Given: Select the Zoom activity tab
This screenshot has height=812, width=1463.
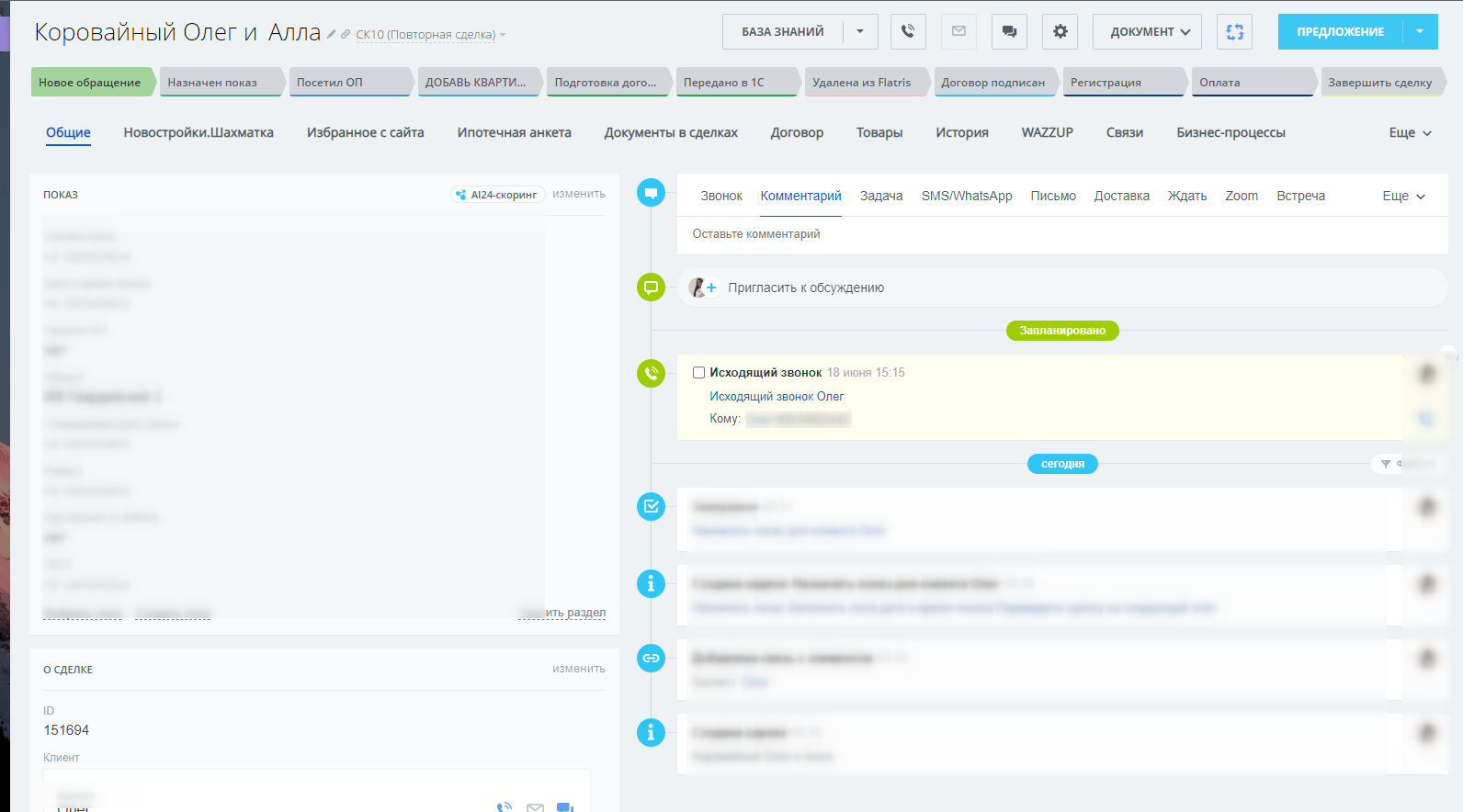Looking at the screenshot, I should click(x=1242, y=196).
